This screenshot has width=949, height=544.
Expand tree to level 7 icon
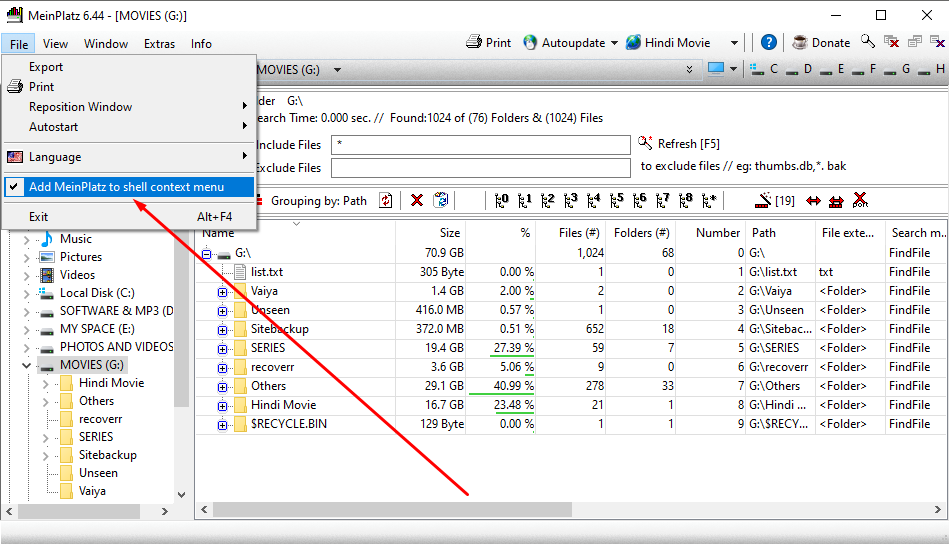663,200
